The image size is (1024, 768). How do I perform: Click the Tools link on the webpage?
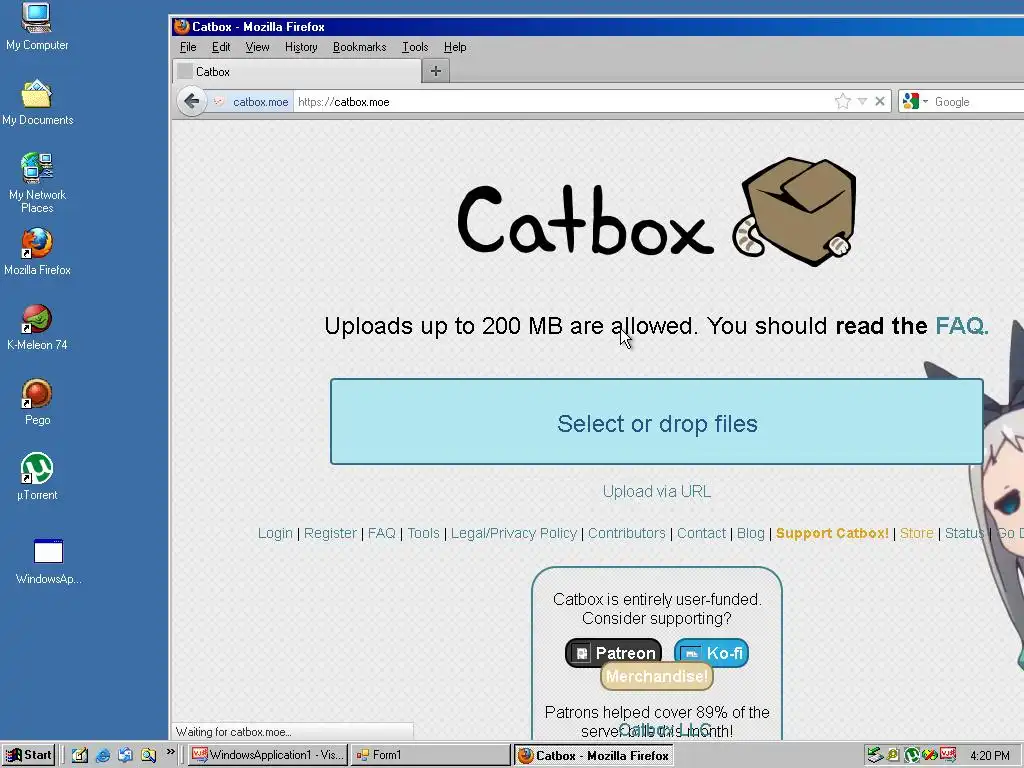(x=423, y=533)
